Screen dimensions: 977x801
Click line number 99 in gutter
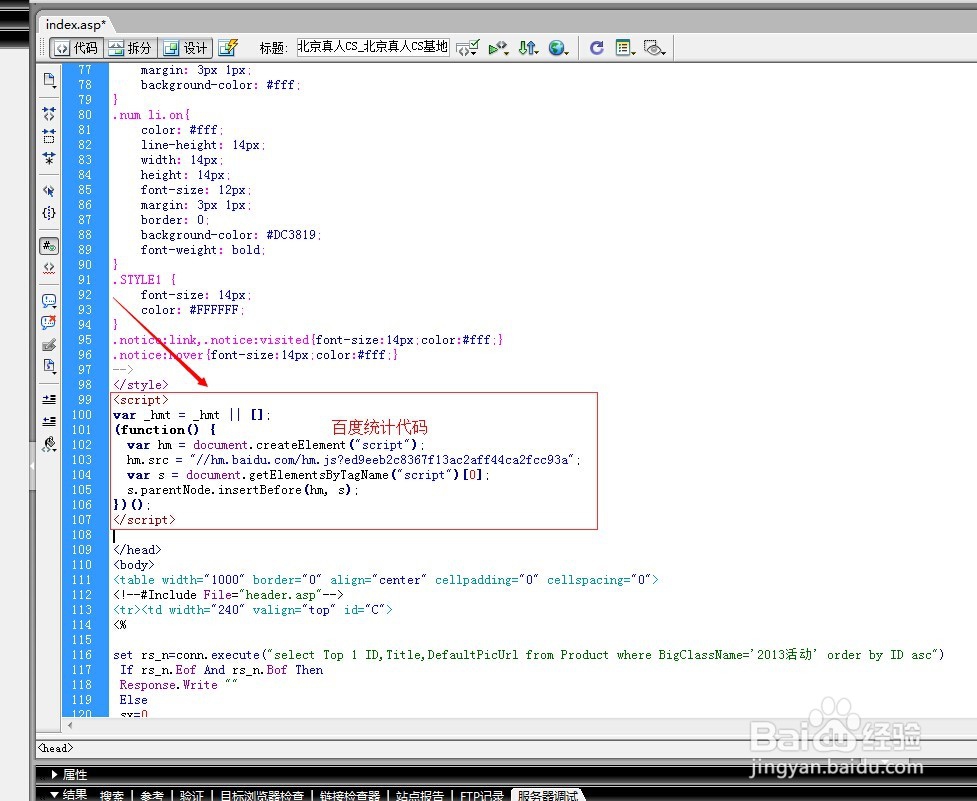pos(85,400)
